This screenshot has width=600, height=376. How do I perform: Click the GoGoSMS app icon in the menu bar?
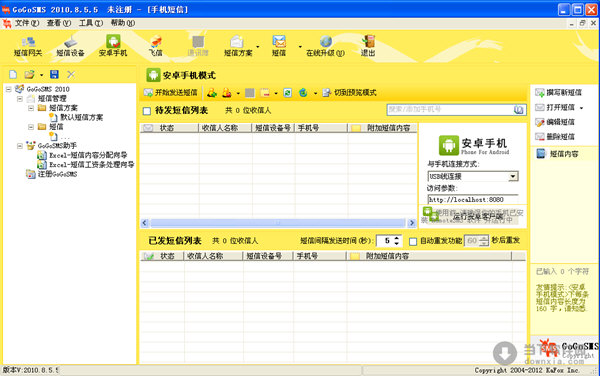7,23
